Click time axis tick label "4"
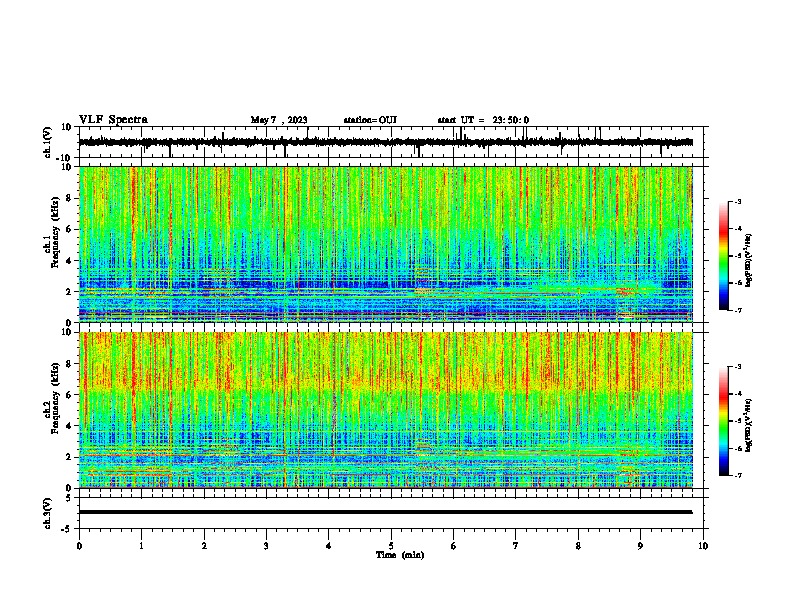Viewport: 792px width, 612px height. point(329,546)
